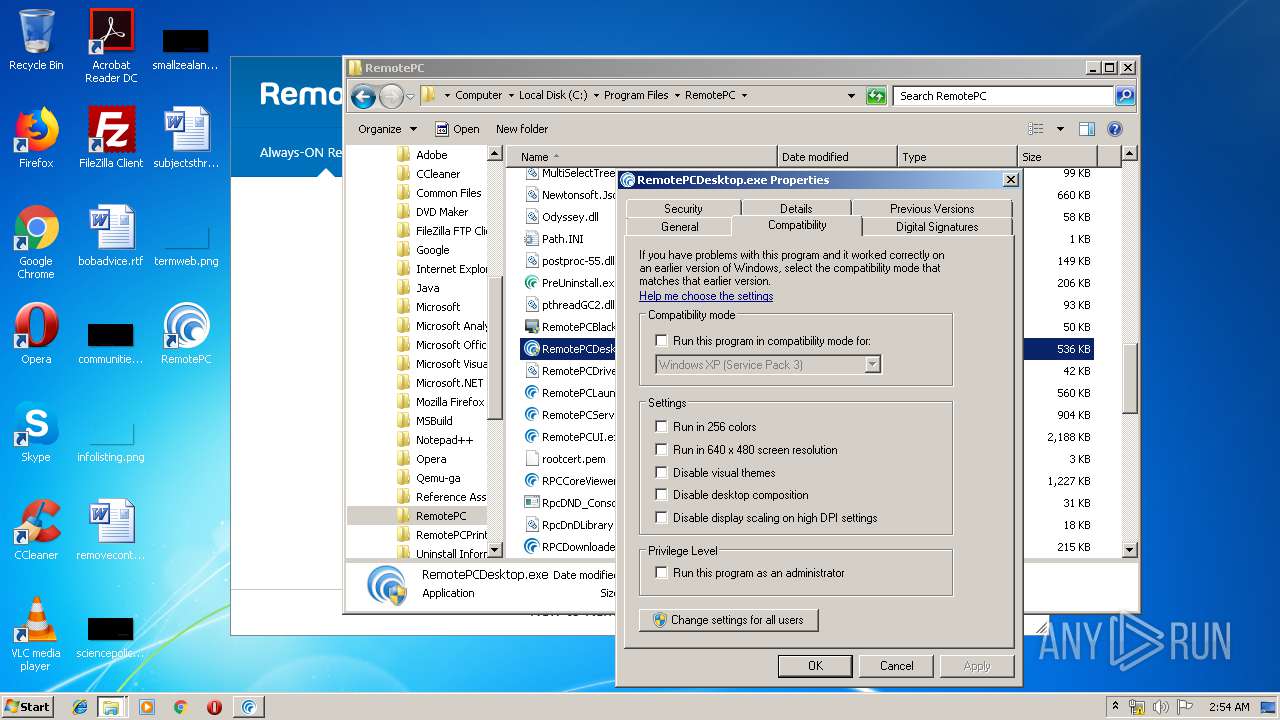1280x720 pixels.
Task: Select the Notepad++ folder in tree
Action: (444, 440)
